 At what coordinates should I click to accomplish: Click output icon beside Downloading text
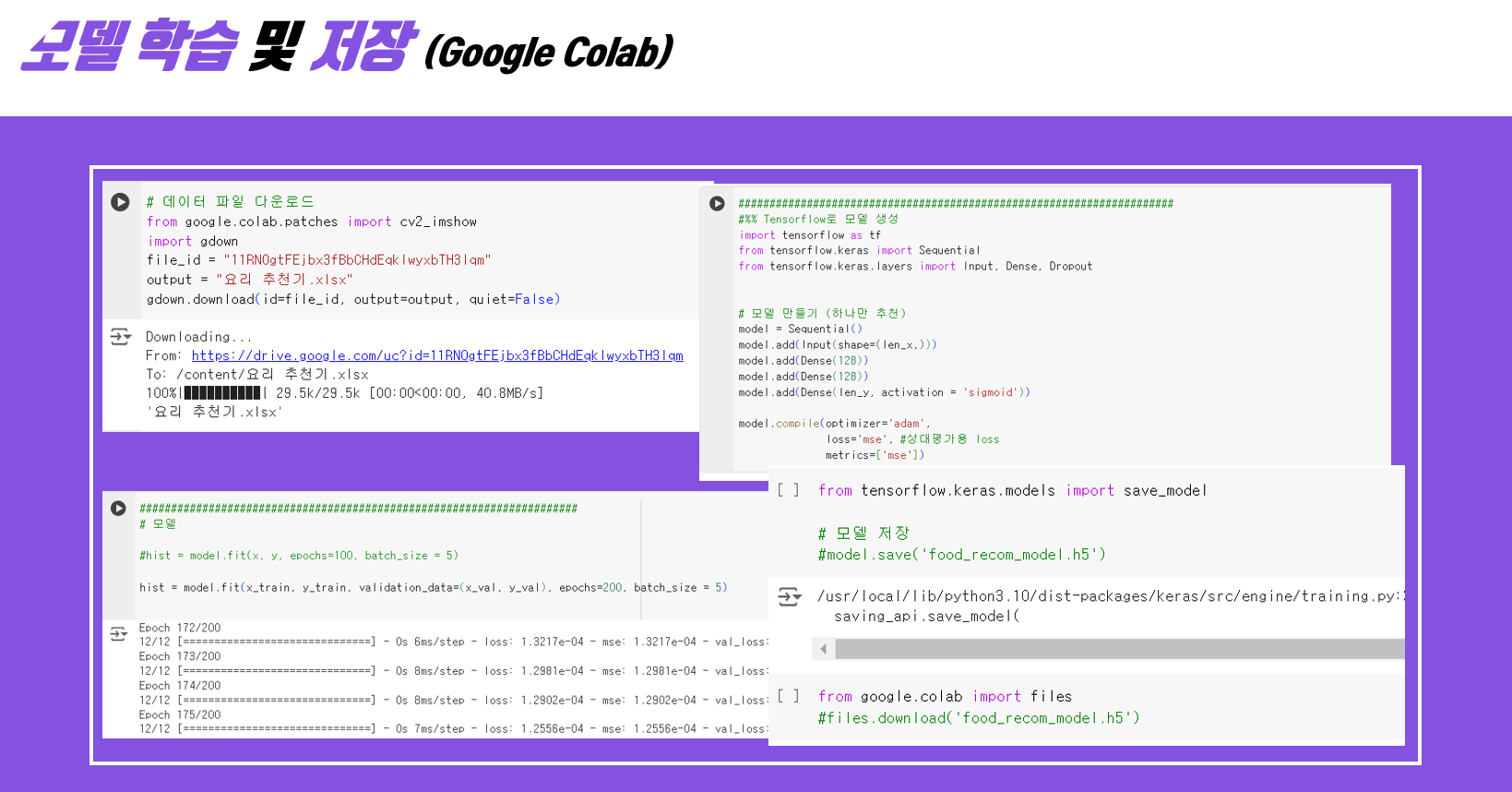coord(121,337)
